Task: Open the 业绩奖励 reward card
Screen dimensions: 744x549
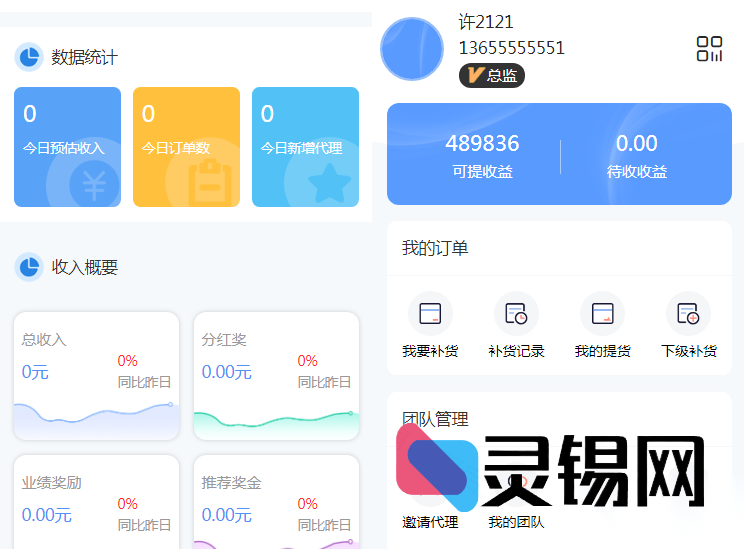Action: (x=96, y=502)
